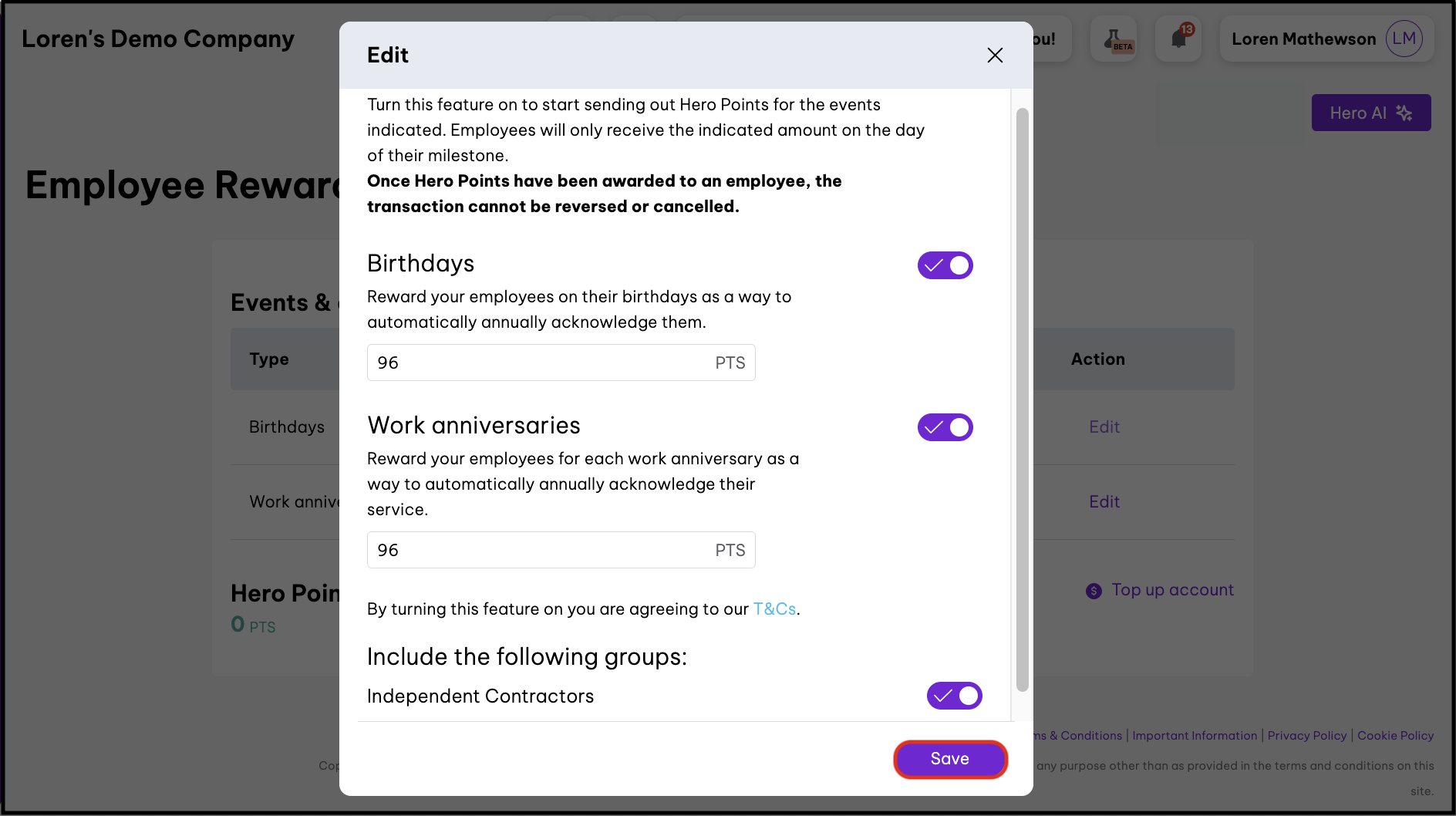Click the Top up account link

1172,590
